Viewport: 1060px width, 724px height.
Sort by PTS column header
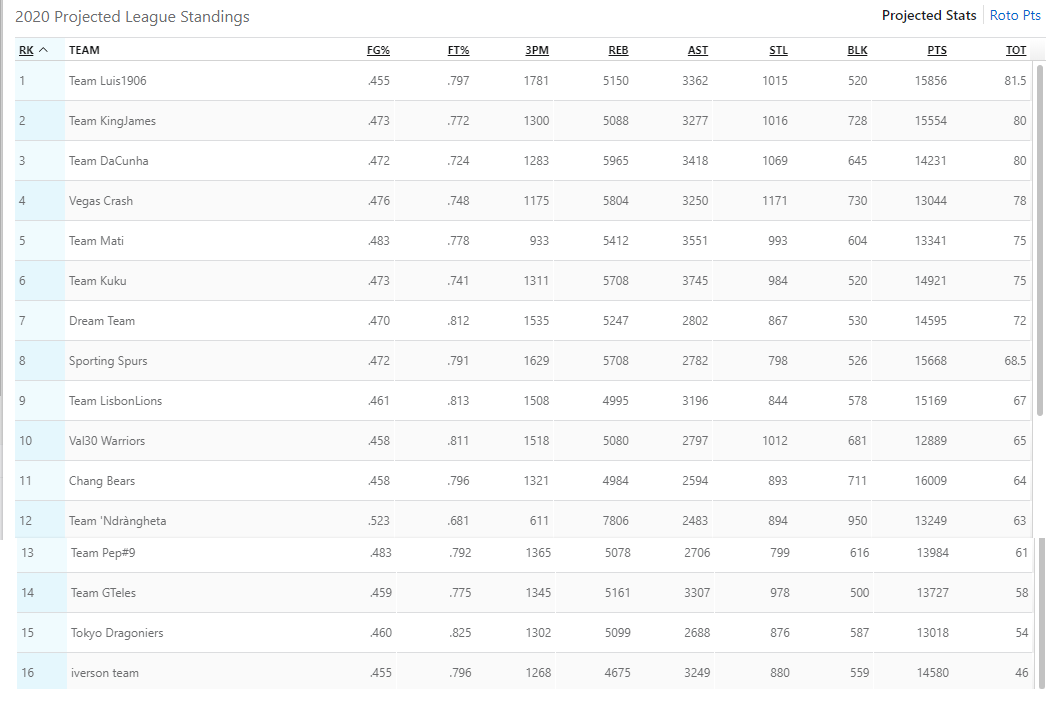[936, 50]
